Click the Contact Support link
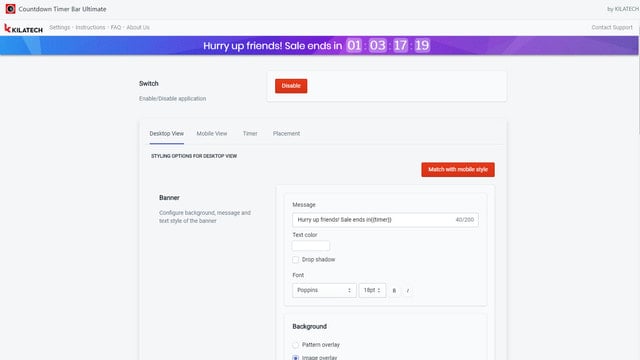Image resolution: width=640 pixels, height=360 pixels. 612,27
